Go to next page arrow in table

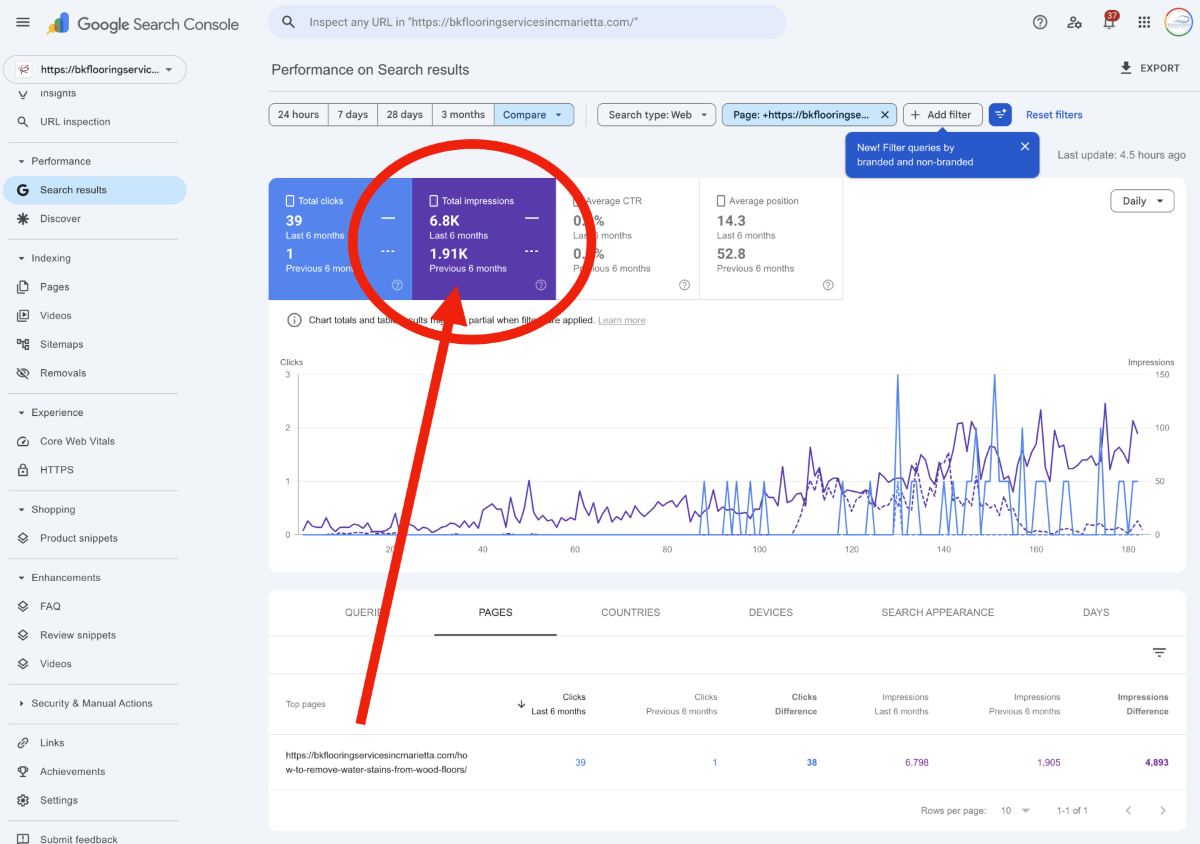click(1162, 810)
